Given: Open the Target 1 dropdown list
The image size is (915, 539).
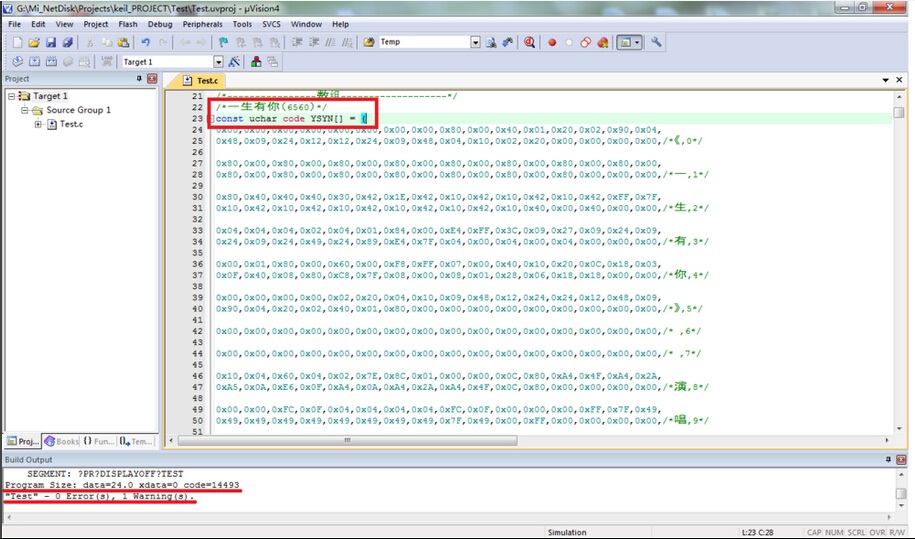Looking at the screenshot, I should (x=216, y=62).
